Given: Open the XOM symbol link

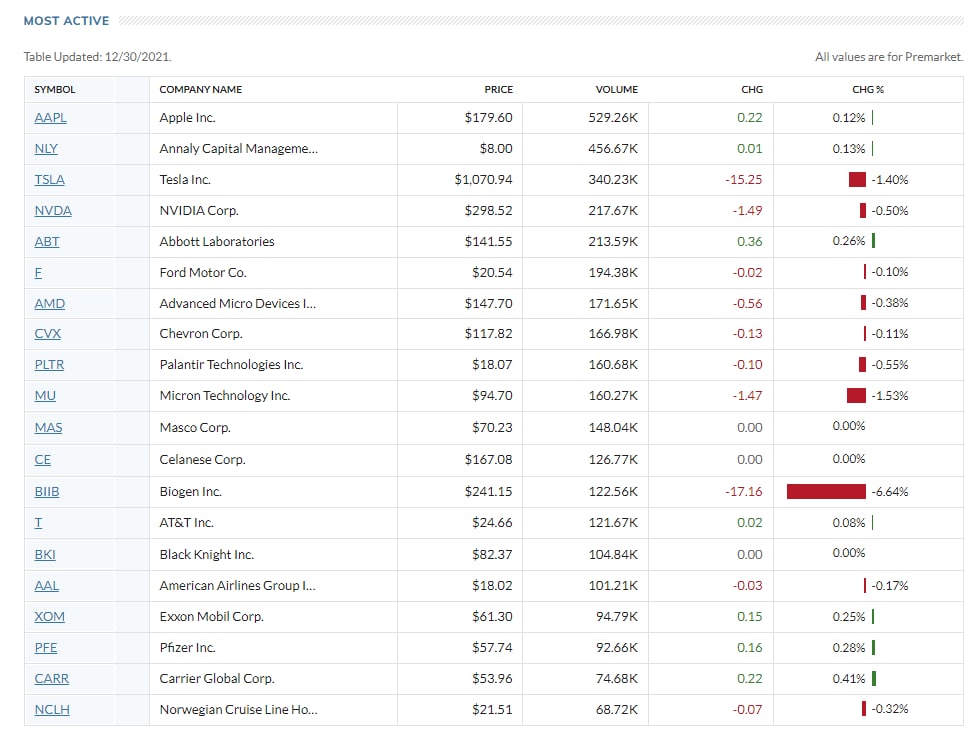Looking at the screenshot, I should coord(49,617).
